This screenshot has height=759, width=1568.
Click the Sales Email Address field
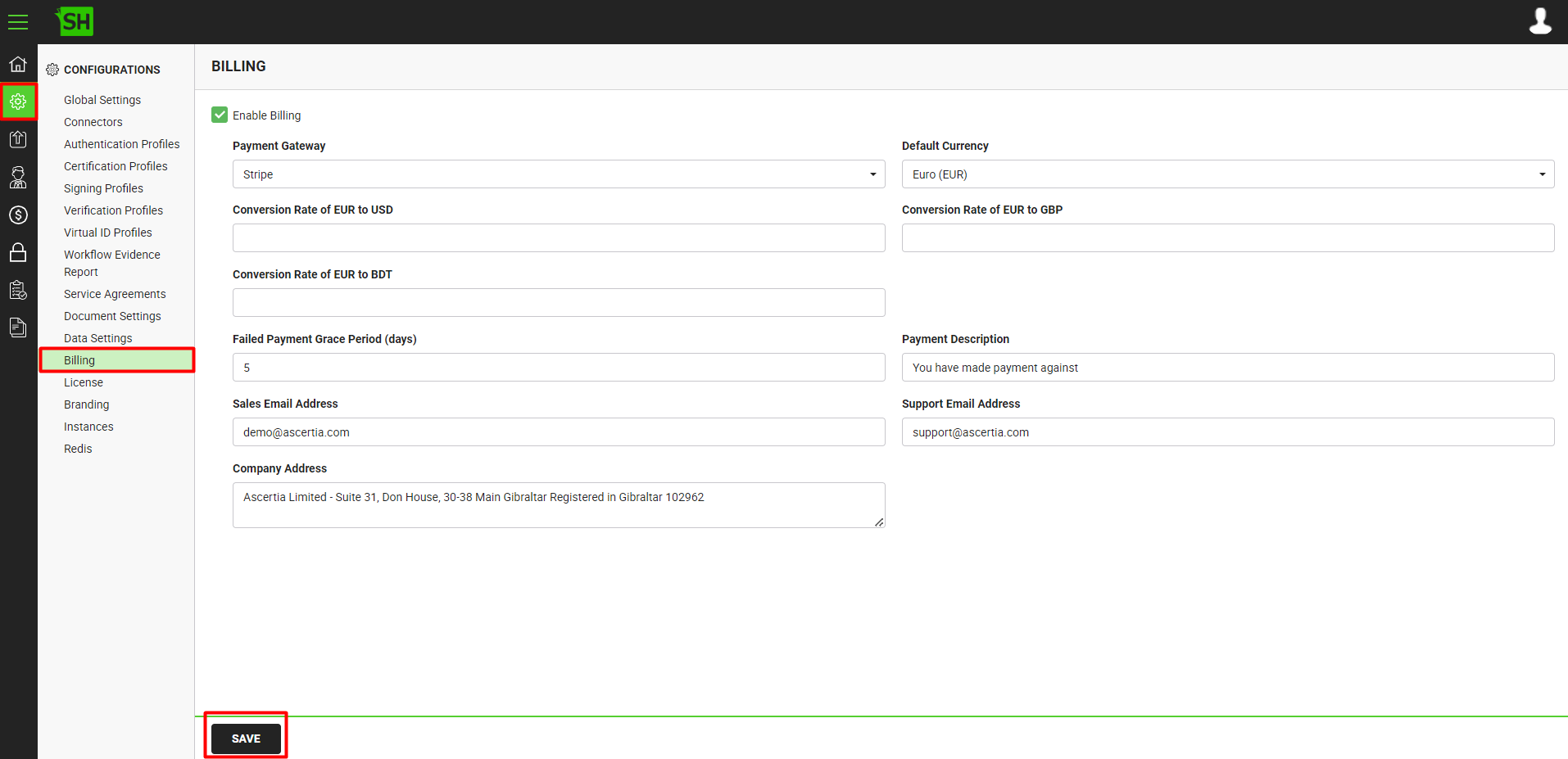click(x=559, y=431)
